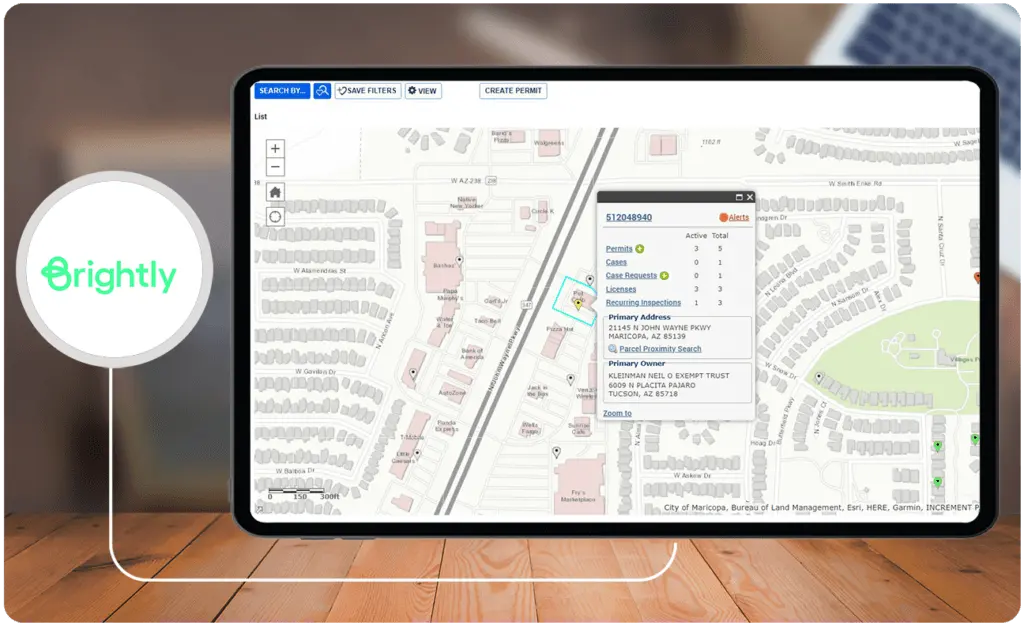Image resolution: width=1024 pixels, height=626 pixels.
Task: Click the Total column header
Action: pos(720,236)
